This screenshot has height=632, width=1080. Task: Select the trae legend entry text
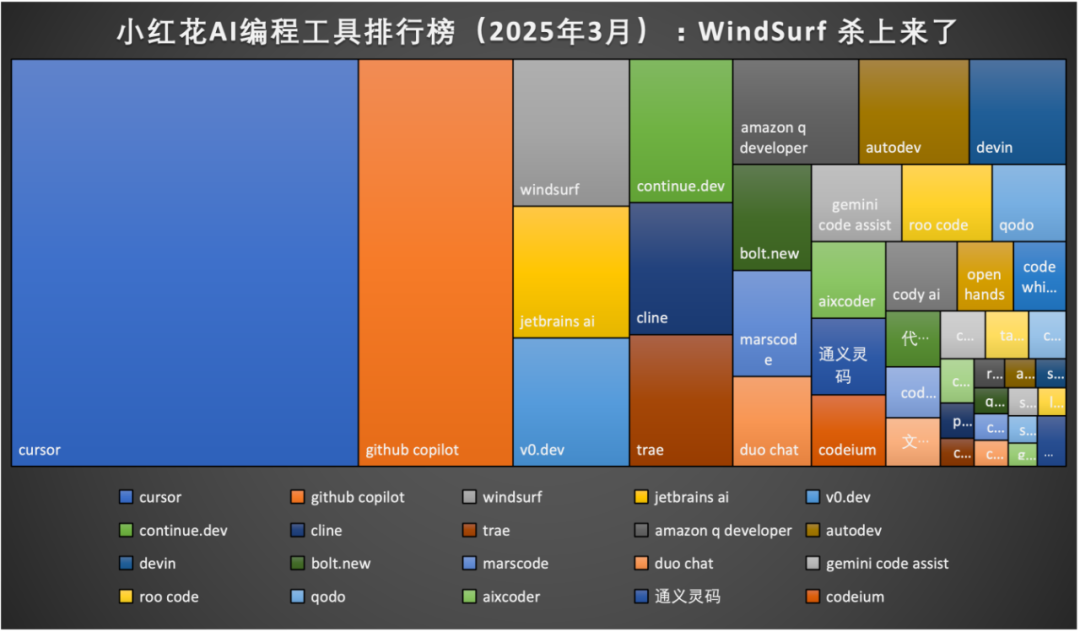[496, 530]
